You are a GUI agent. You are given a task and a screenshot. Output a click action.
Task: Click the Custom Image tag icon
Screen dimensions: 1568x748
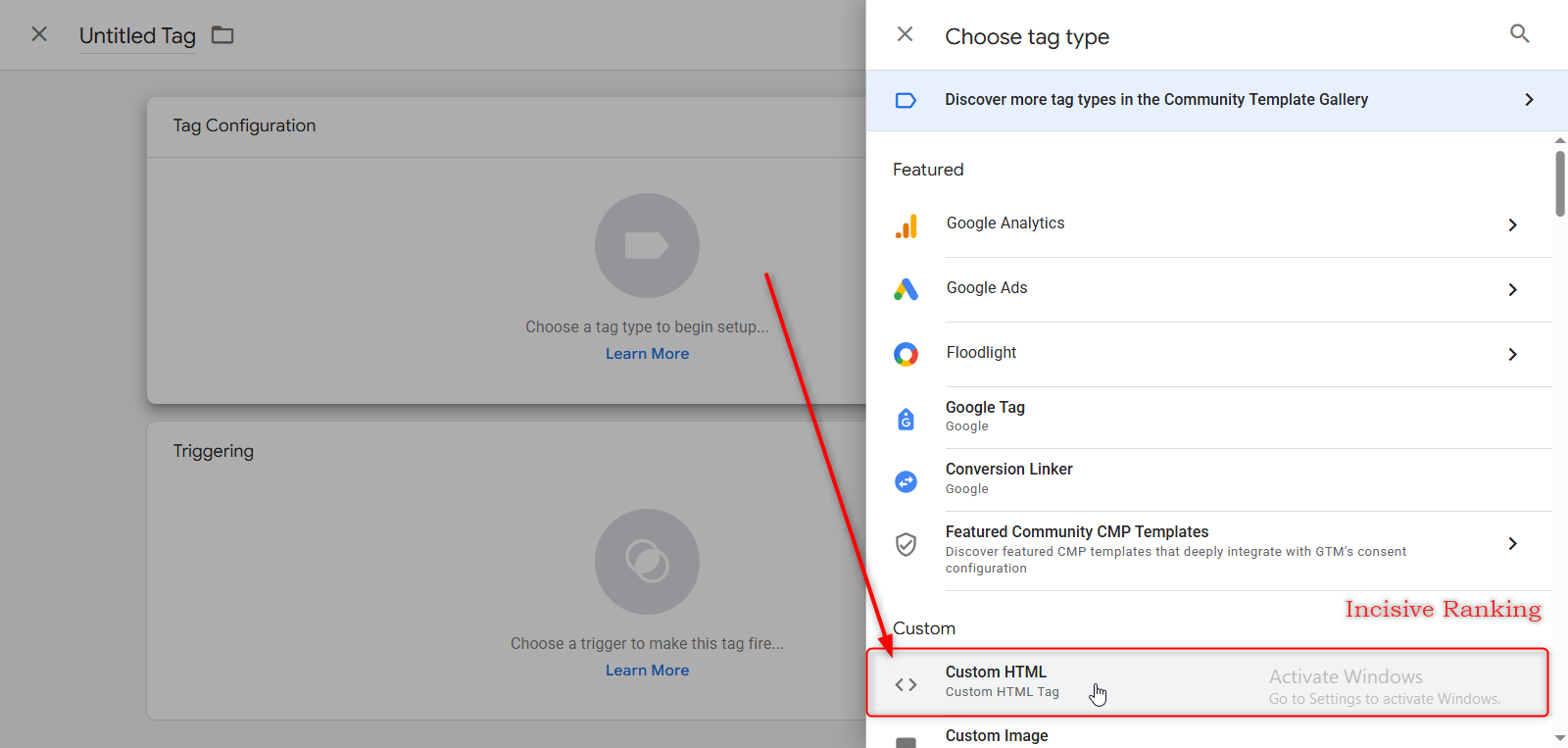click(x=906, y=742)
